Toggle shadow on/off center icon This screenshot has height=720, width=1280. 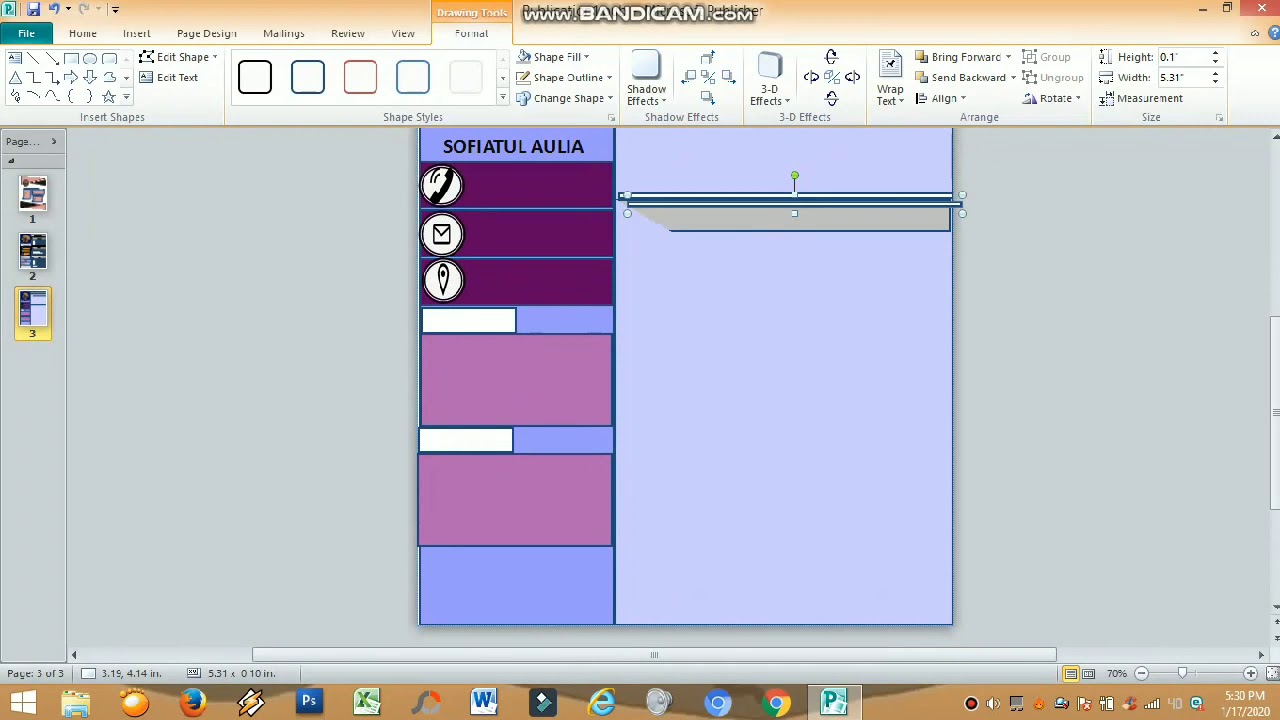[x=707, y=77]
